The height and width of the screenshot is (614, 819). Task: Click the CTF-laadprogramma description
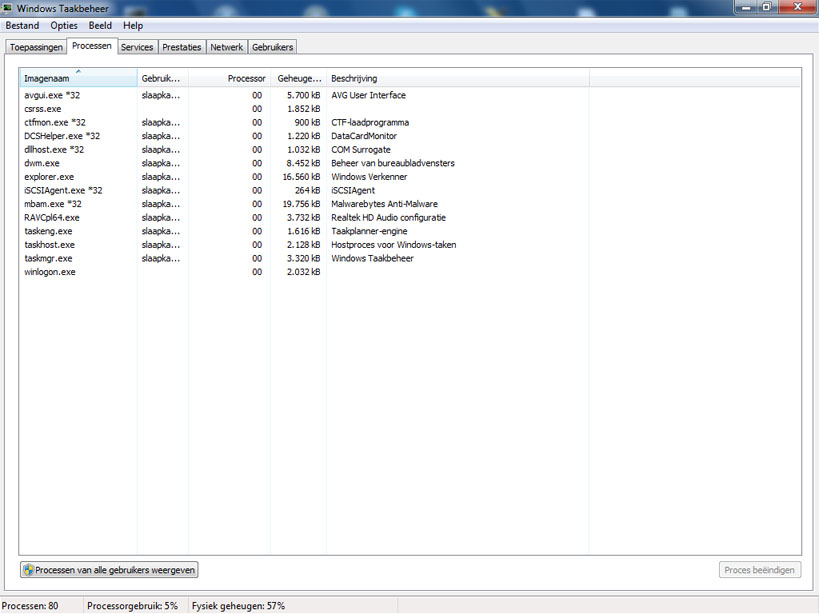point(370,122)
